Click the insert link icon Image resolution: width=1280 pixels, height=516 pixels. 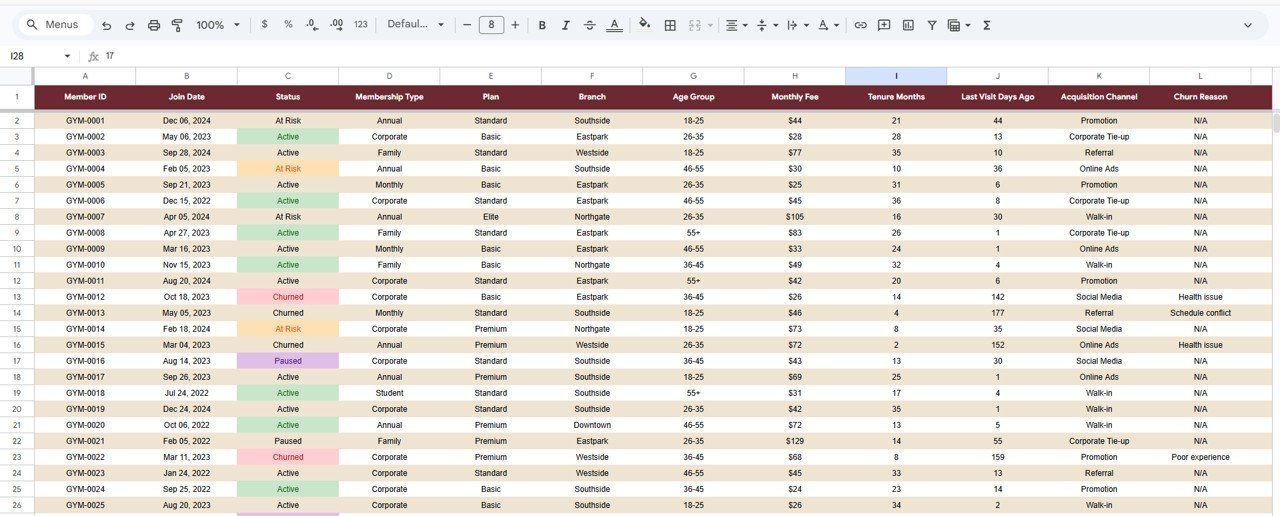[860, 25]
